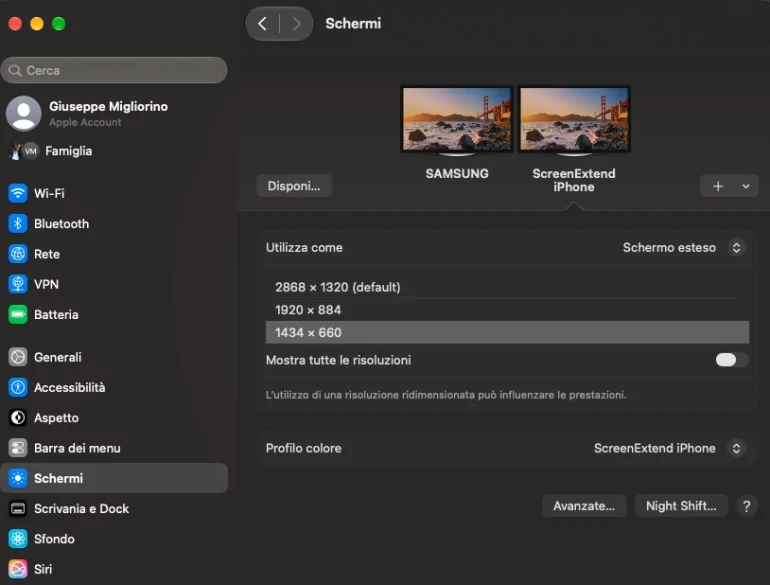
Task: Click the search magnifier icon
Action: (x=15, y=71)
